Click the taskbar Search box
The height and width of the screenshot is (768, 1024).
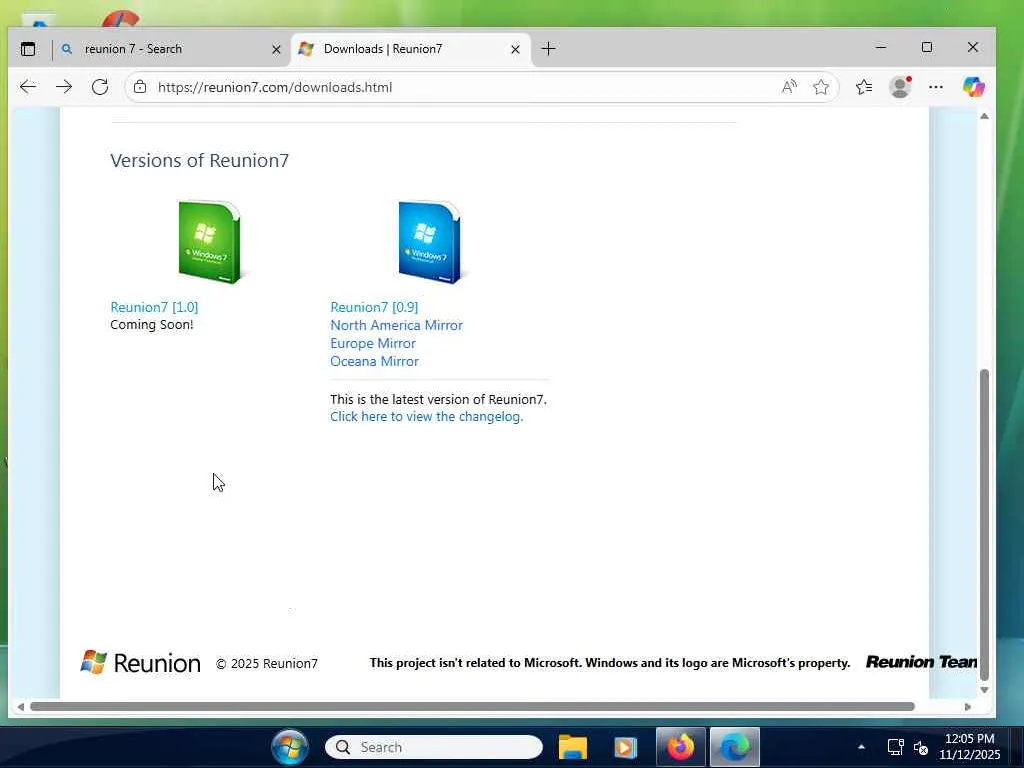tap(434, 747)
